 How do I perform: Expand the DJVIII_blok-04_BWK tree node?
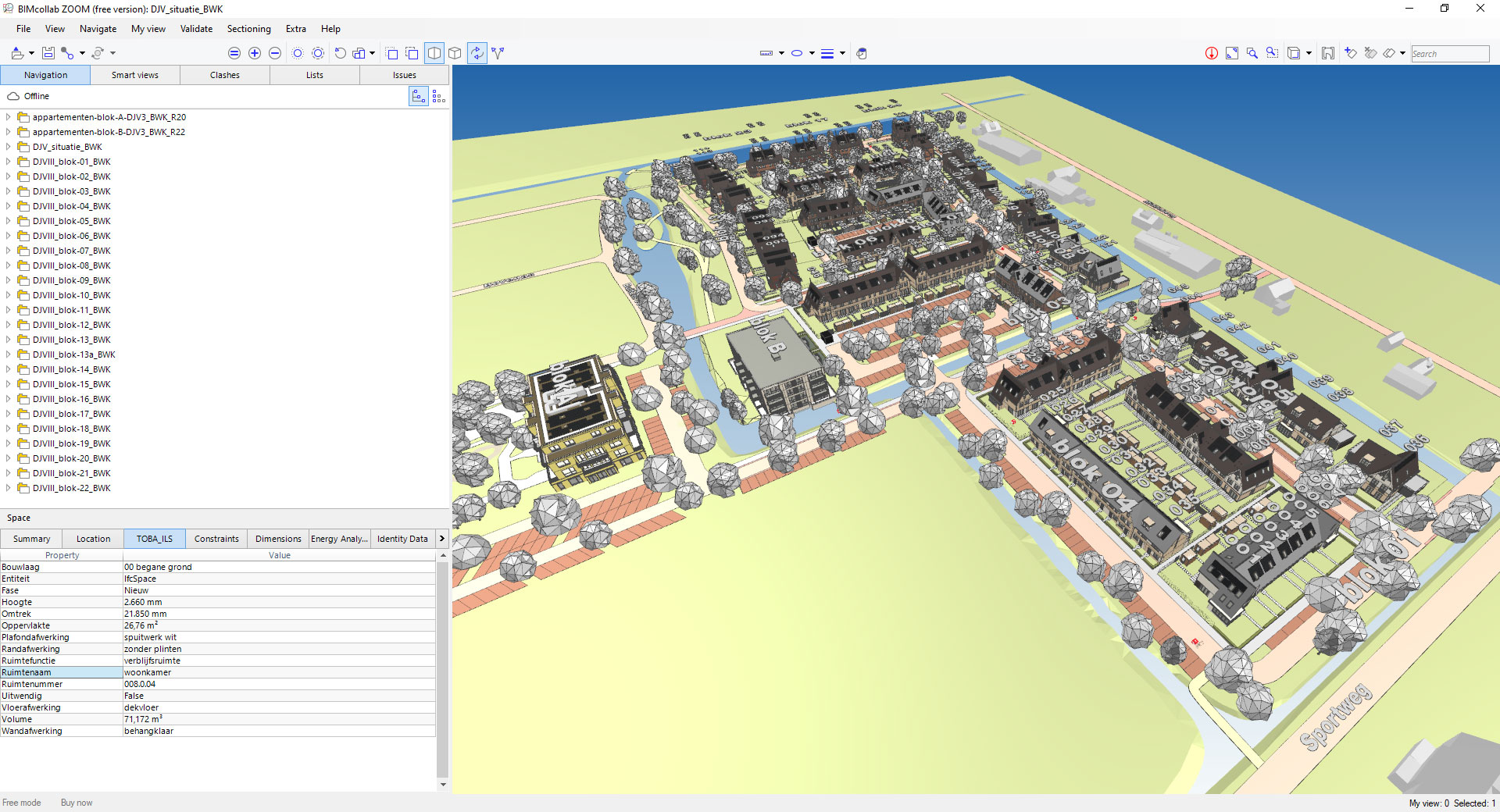coord(9,206)
